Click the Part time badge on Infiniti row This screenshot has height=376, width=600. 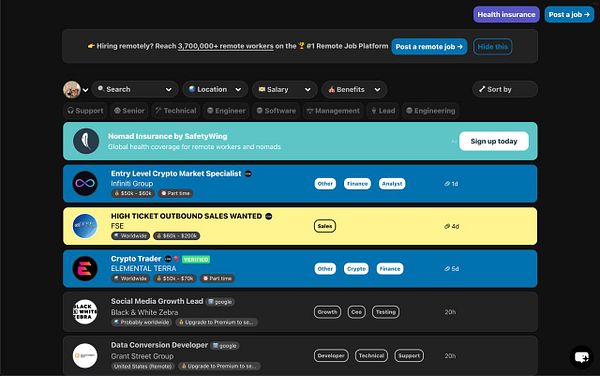(175, 193)
